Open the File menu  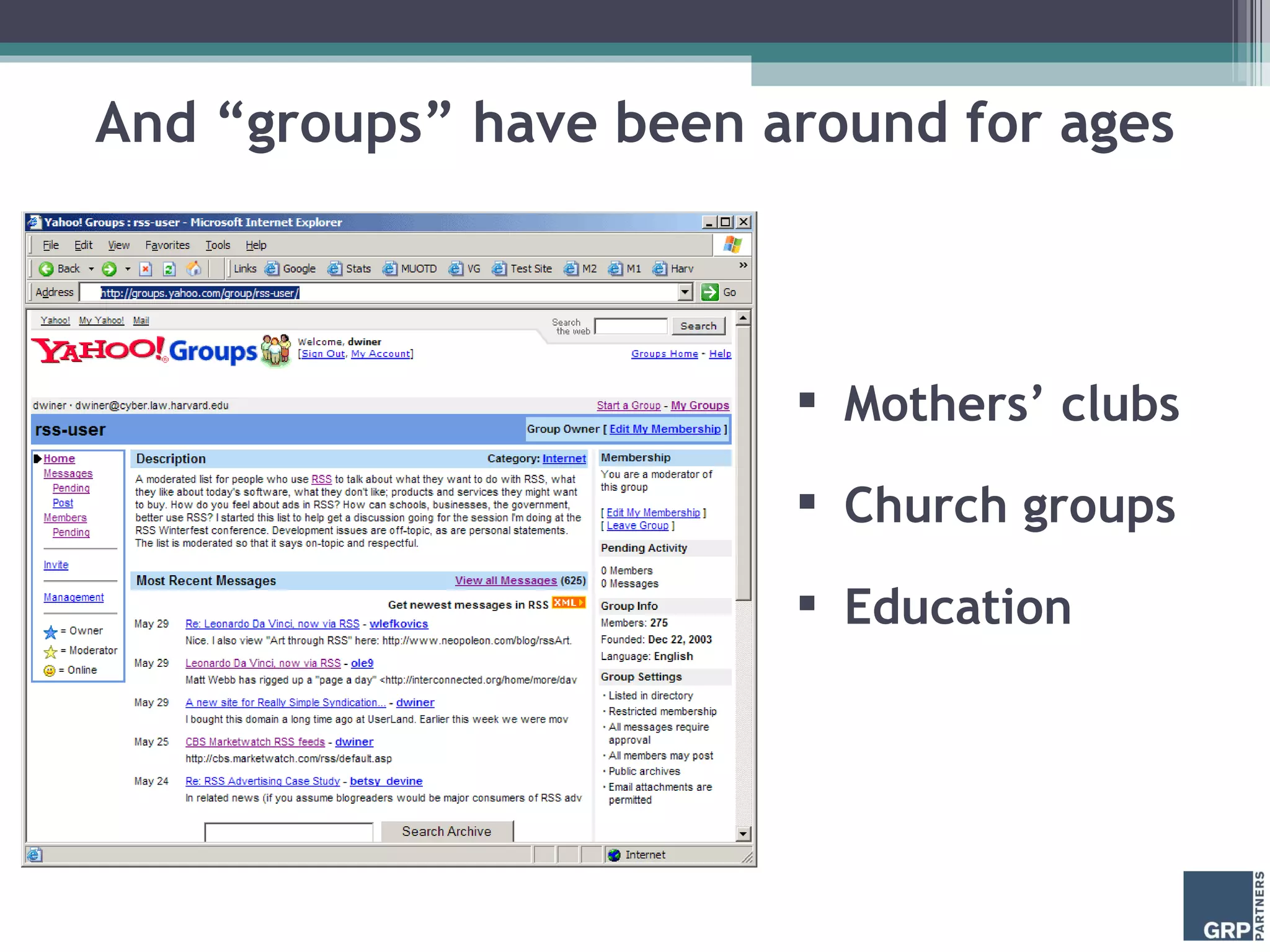(x=51, y=245)
